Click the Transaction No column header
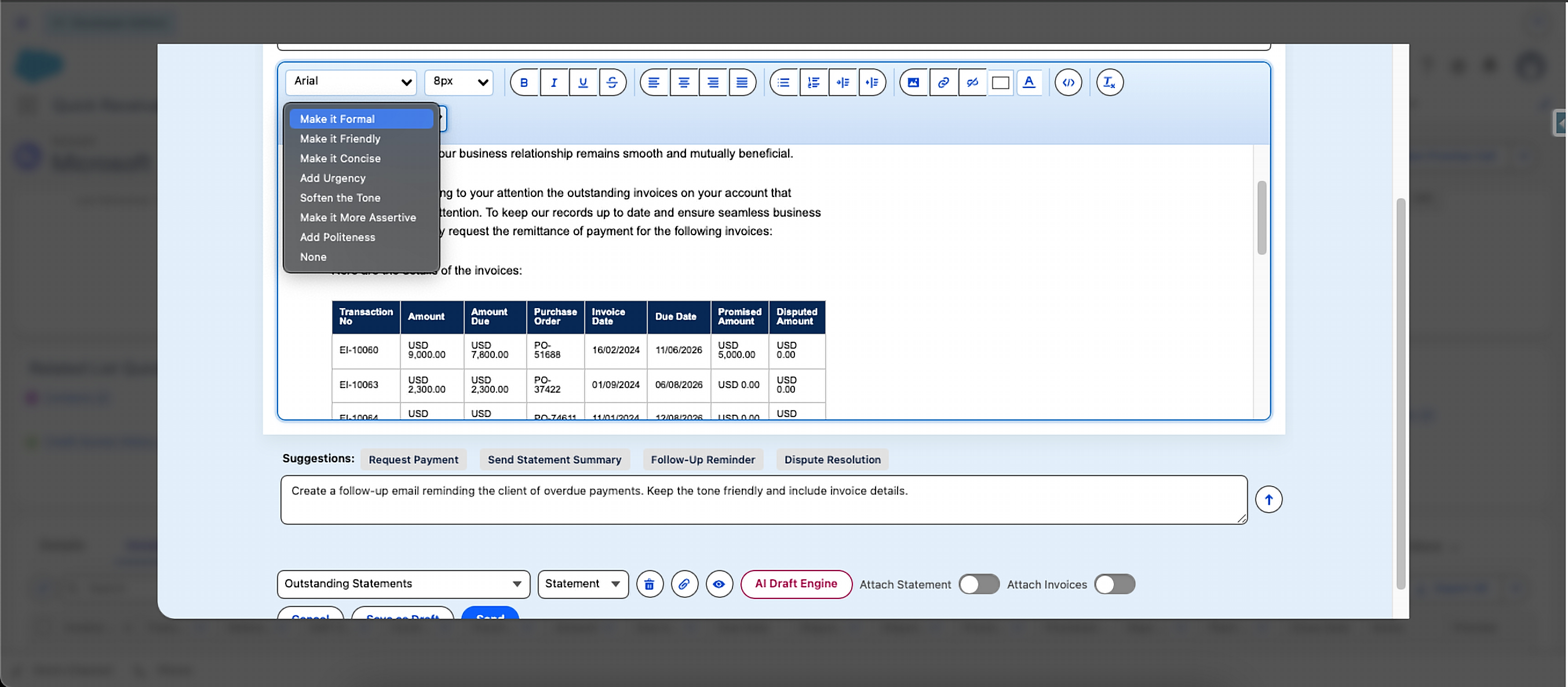 point(366,317)
